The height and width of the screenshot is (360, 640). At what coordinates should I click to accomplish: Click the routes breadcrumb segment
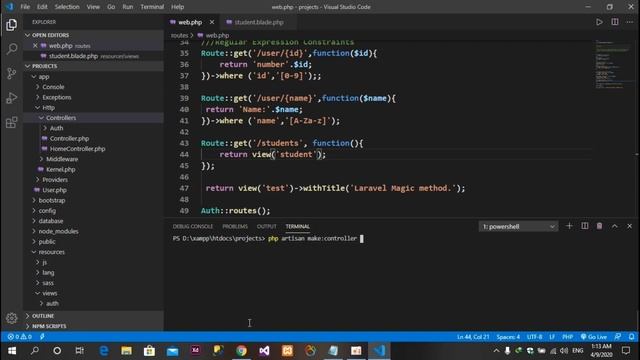[179, 36]
